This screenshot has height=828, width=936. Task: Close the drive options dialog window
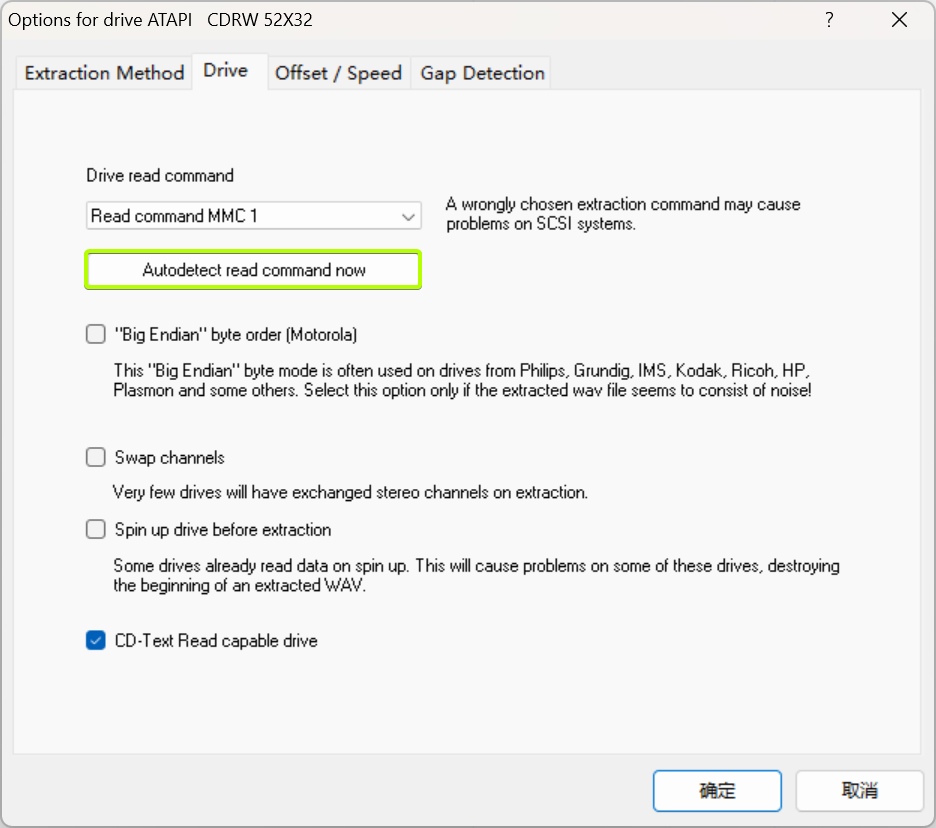coord(899,20)
